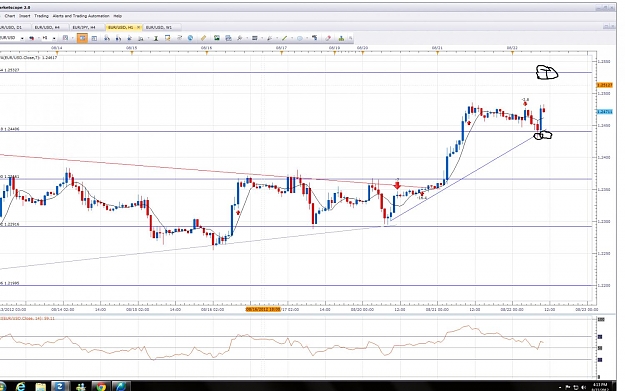625x391 pixels.
Task: Select the horizontal line labeled 1.22916
Action: point(296,227)
